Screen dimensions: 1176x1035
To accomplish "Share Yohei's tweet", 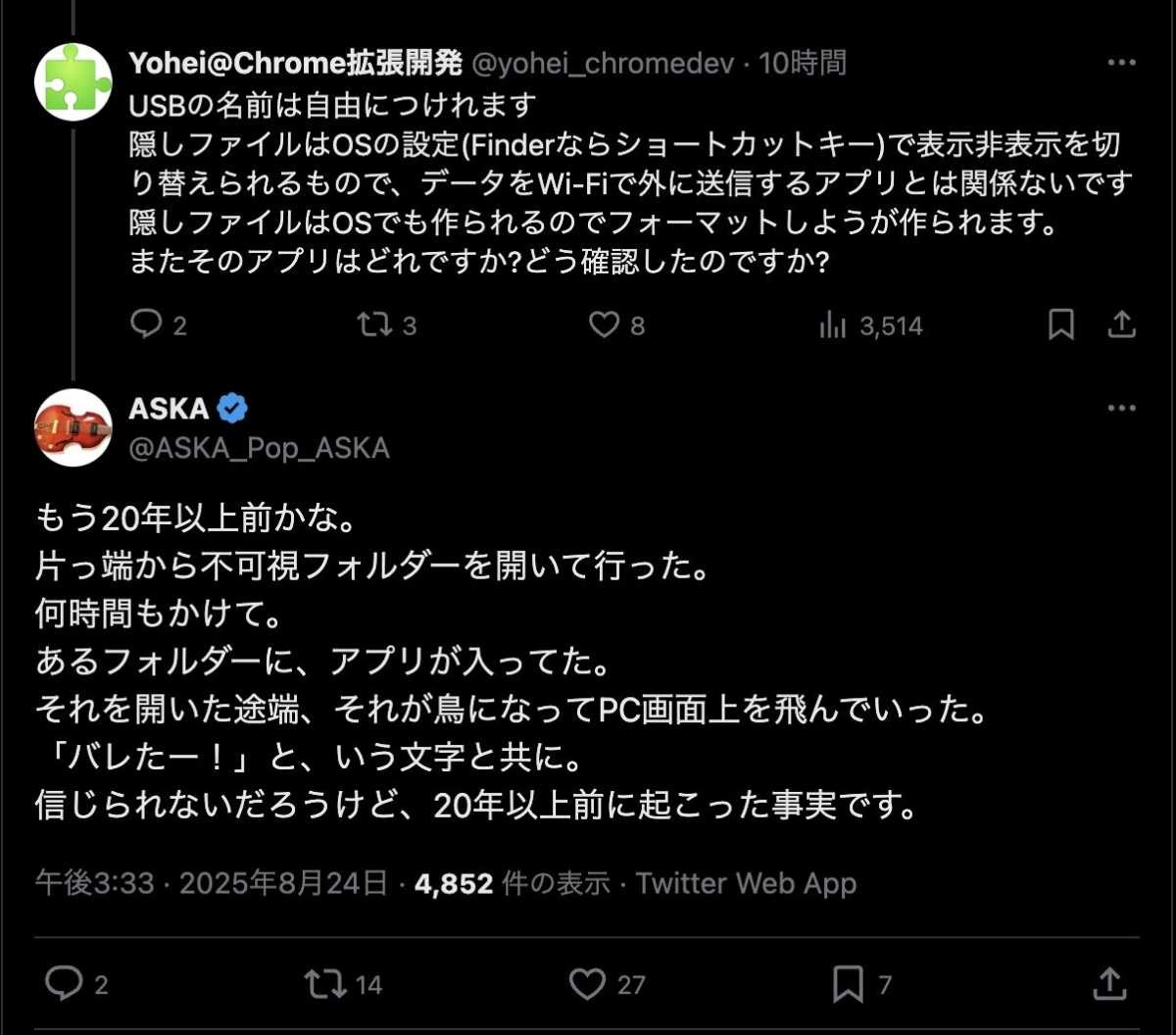I will [x=1121, y=324].
